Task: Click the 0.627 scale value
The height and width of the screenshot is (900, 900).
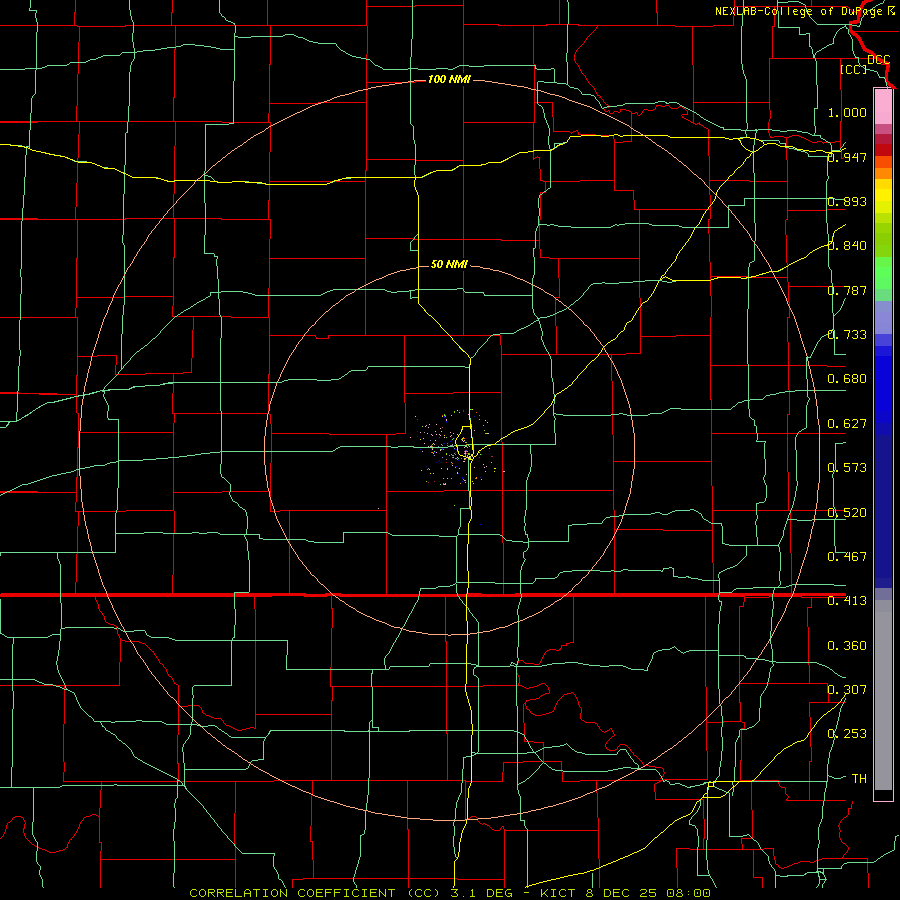Action: pos(847,424)
